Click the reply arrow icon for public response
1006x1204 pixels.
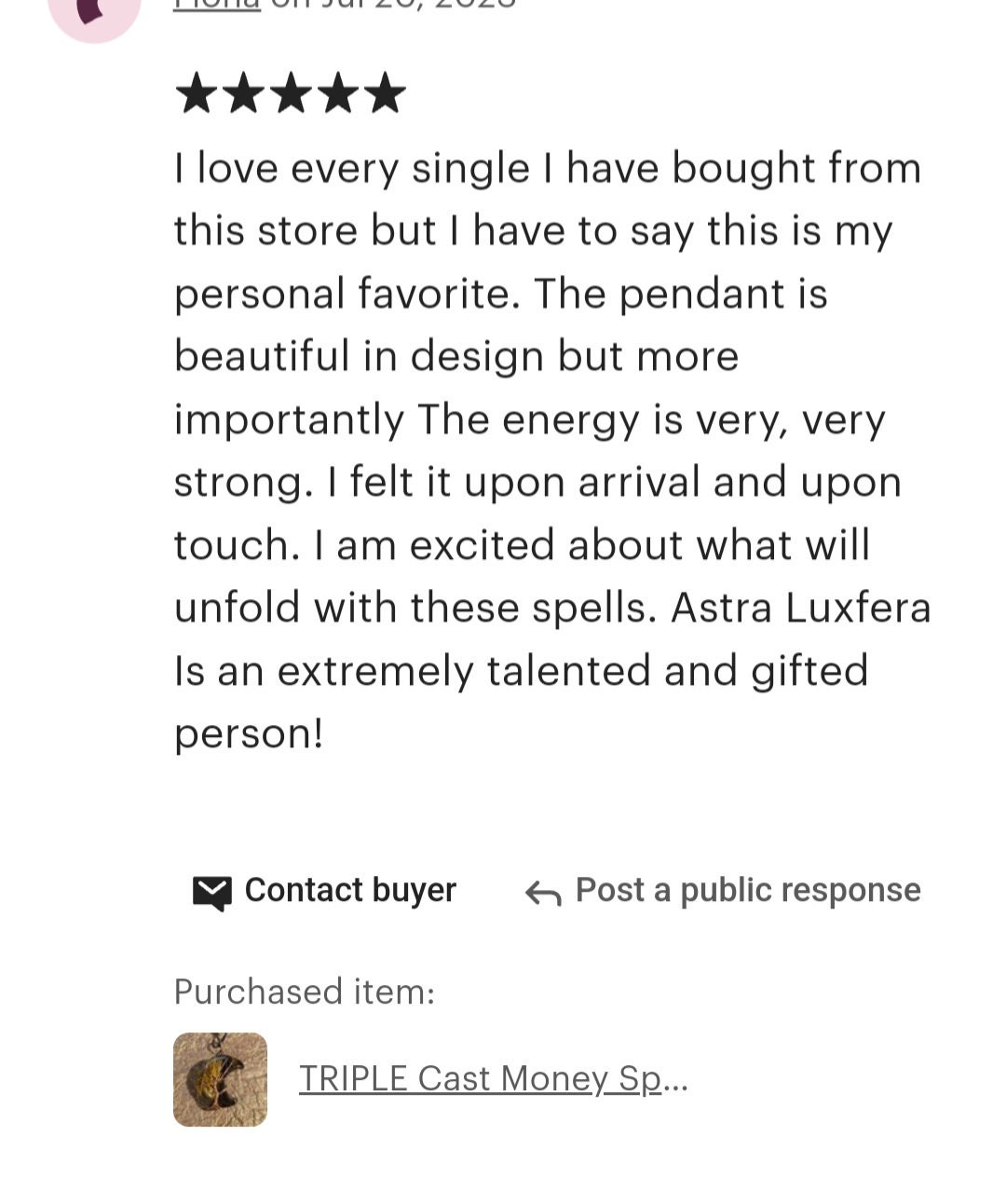[x=542, y=893]
